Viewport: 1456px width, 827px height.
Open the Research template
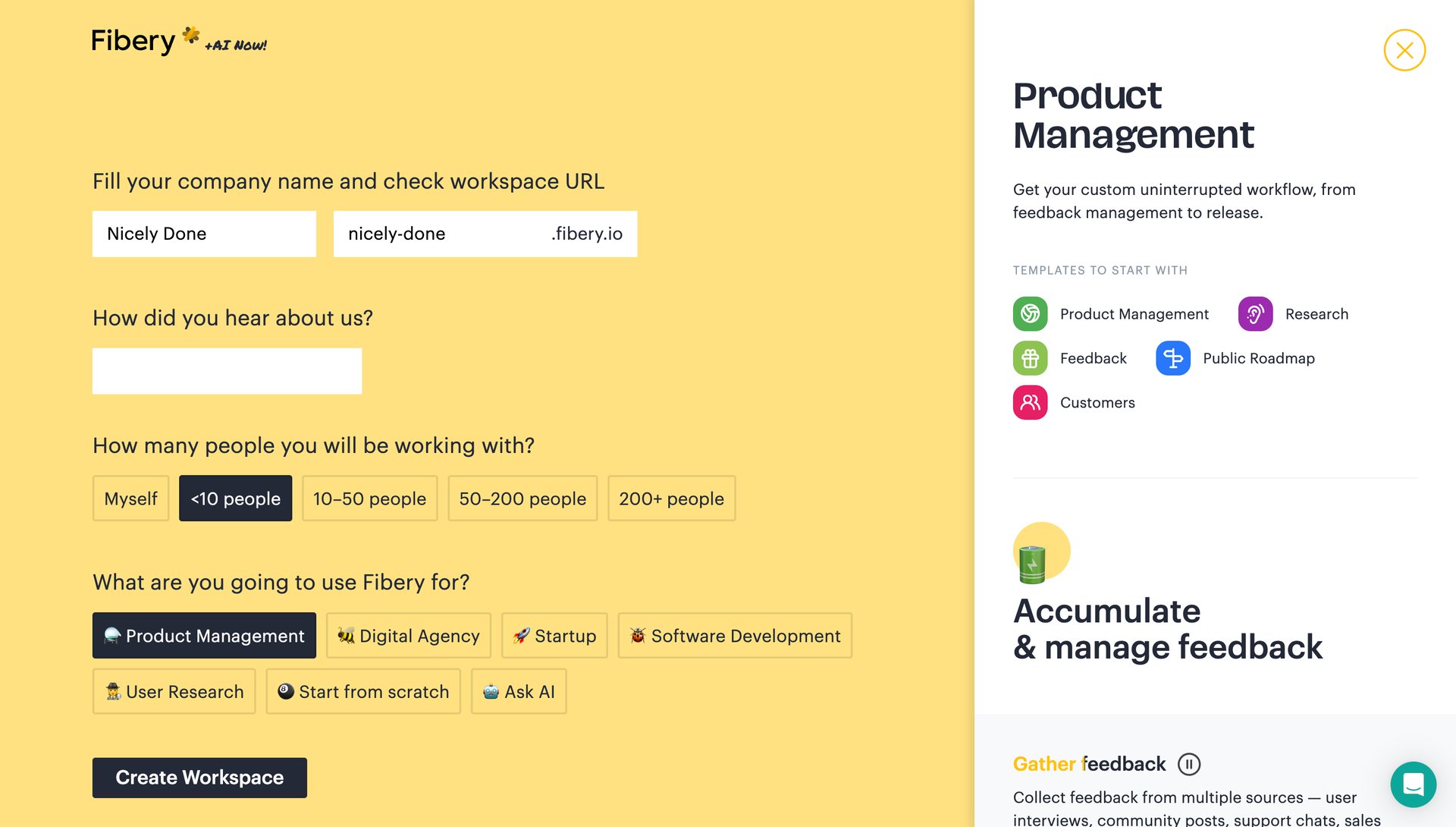click(x=1316, y=313)
